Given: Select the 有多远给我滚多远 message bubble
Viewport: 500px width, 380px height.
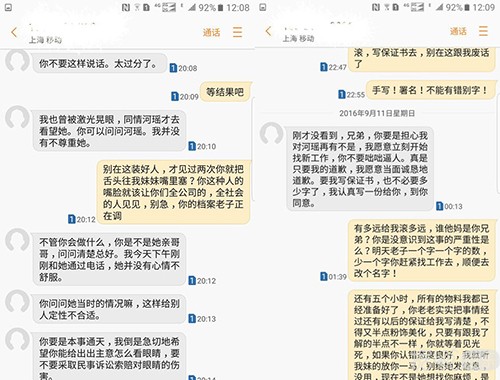Looking at the screenshot, I should [x=422, y=251].
